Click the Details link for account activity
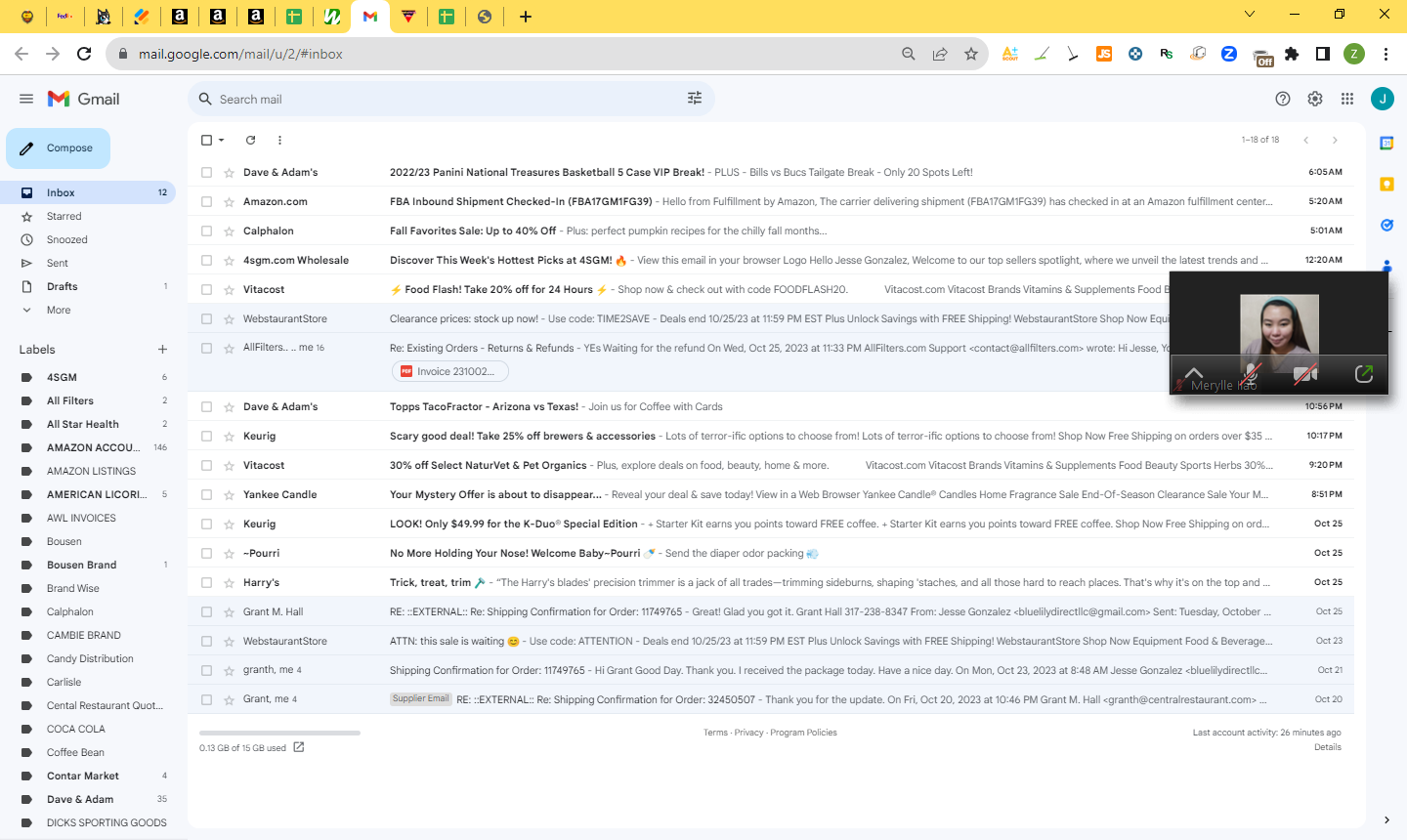The width and height of the screenshot is (1407, 840). click(x=1327, y=747)
